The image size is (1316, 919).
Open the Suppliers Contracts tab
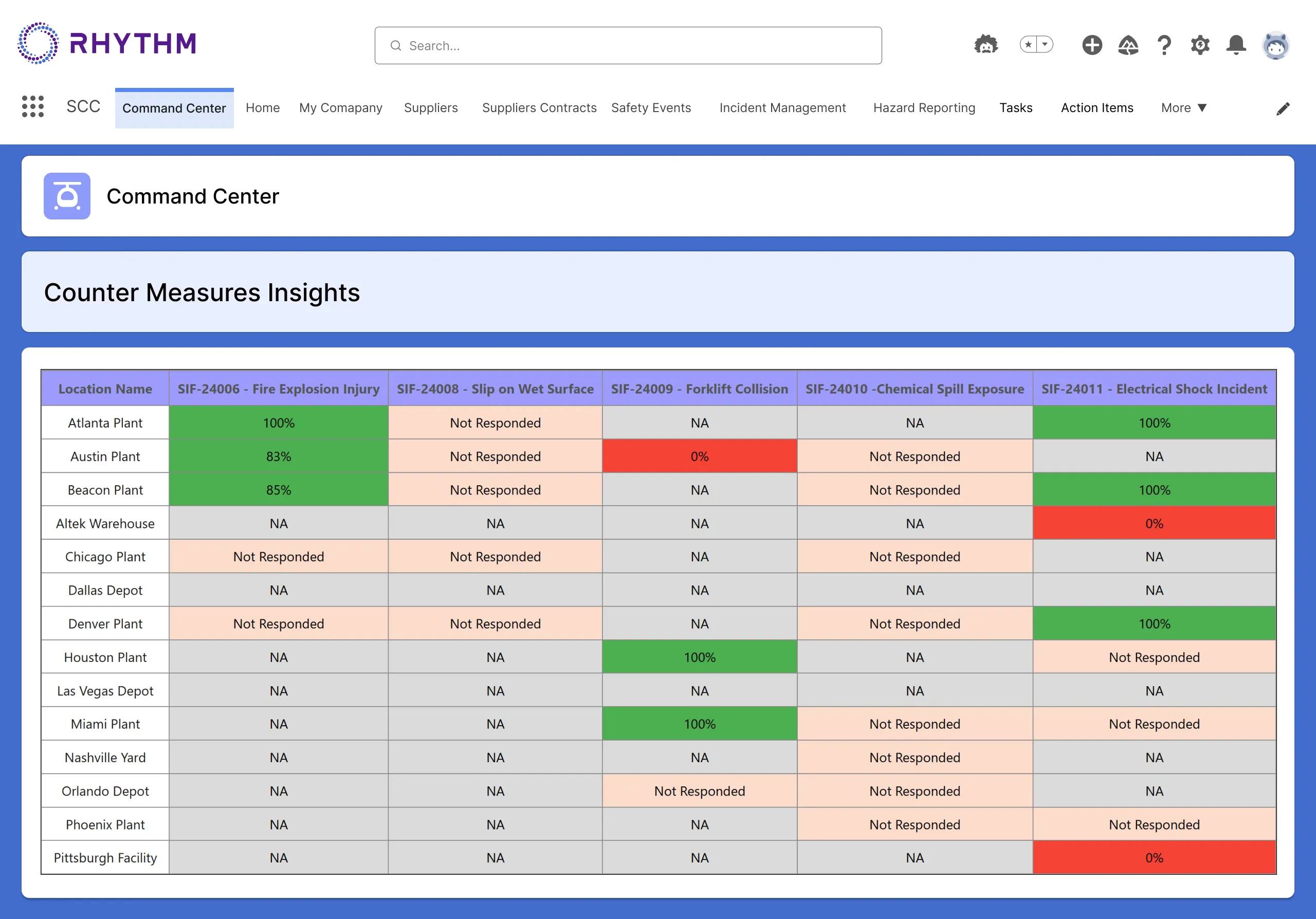[x=539, y=108]
